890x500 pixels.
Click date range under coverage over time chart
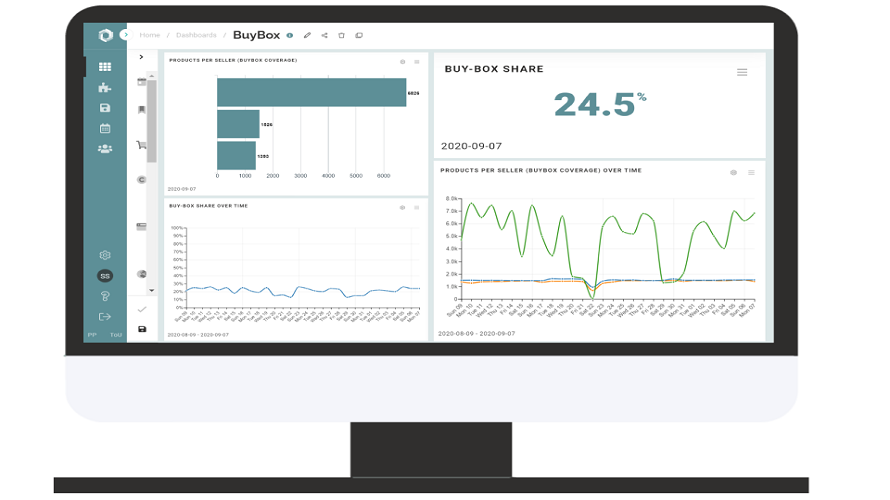476,334
